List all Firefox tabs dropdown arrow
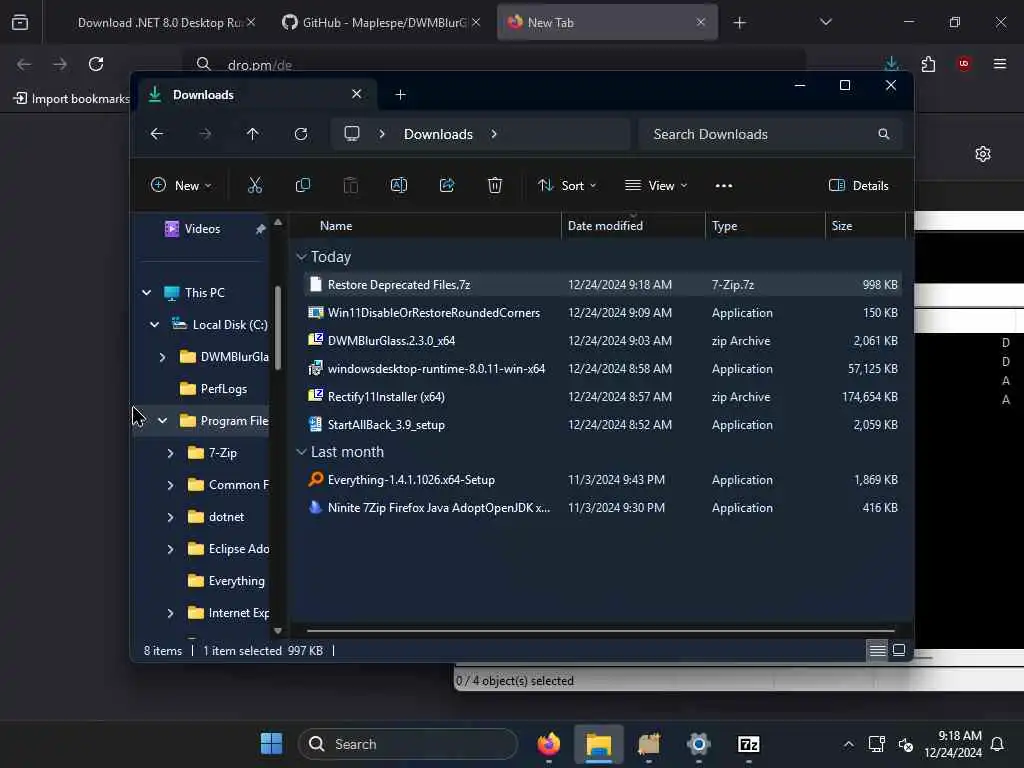This screenshot has height=768, width=1024. point(825,23)
